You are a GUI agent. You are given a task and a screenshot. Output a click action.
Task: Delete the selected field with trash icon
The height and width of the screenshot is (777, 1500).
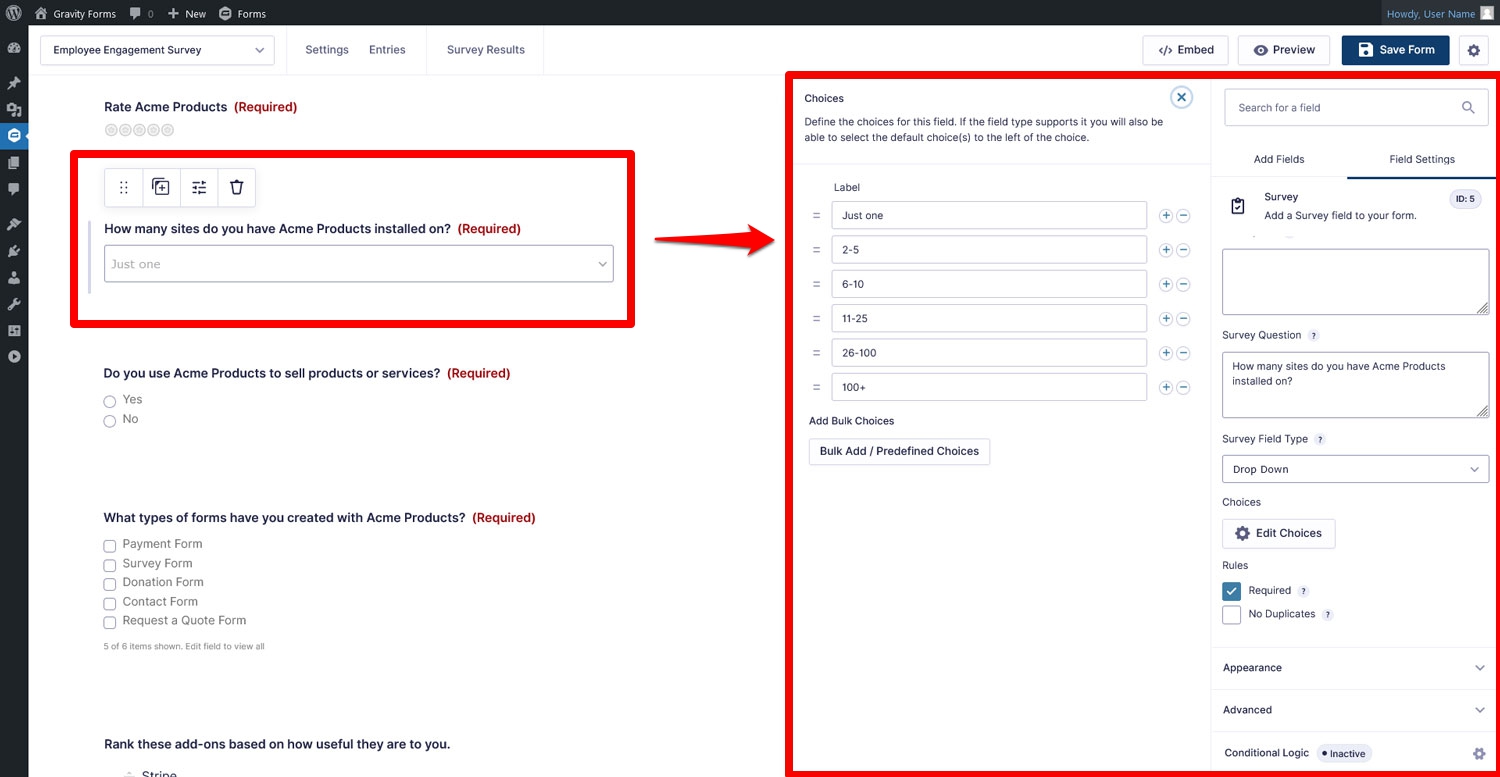click(x=237, y=187)
